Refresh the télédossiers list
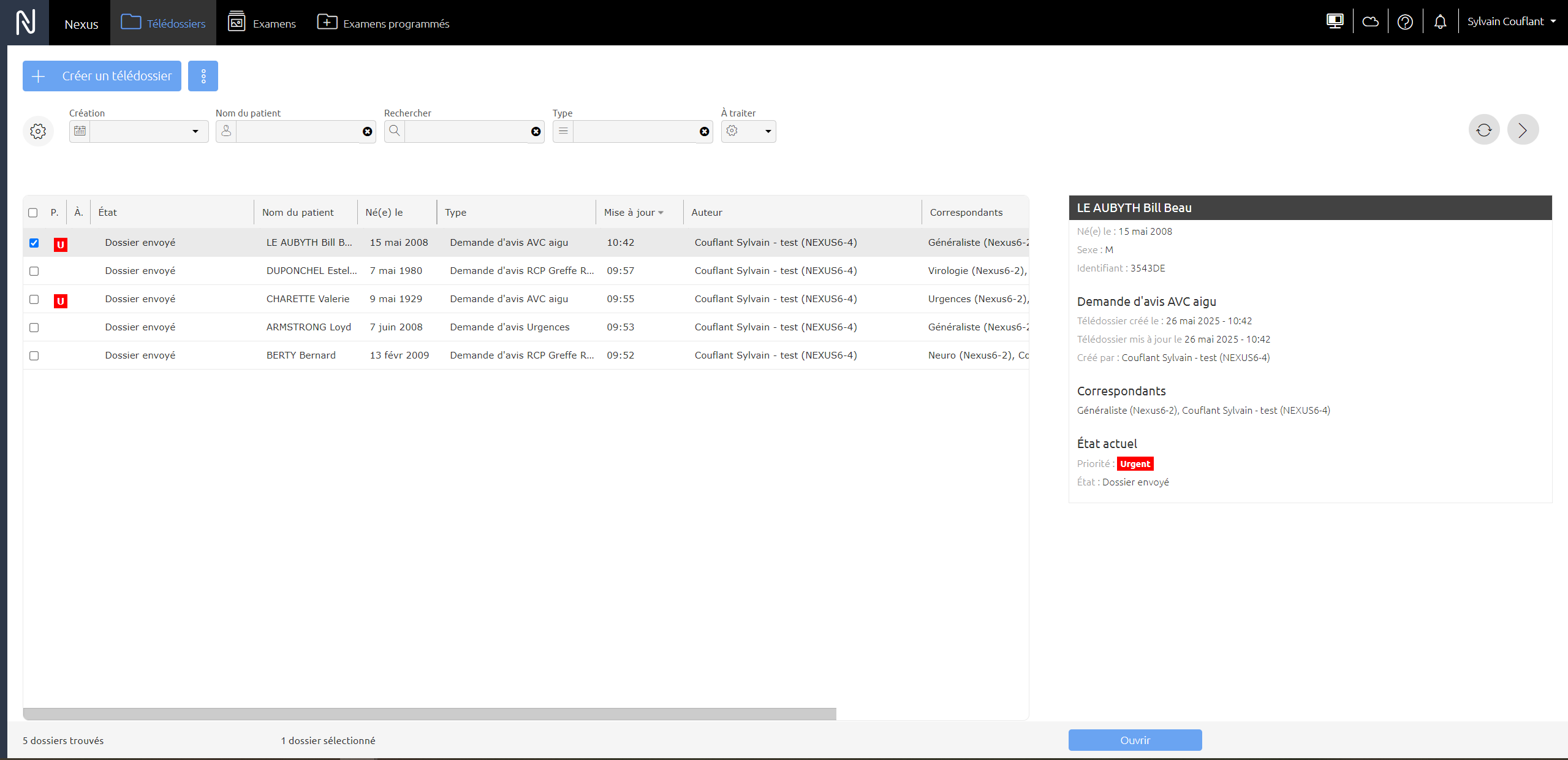Viewport: 1568px width, 760px height. coord(1484,130)
